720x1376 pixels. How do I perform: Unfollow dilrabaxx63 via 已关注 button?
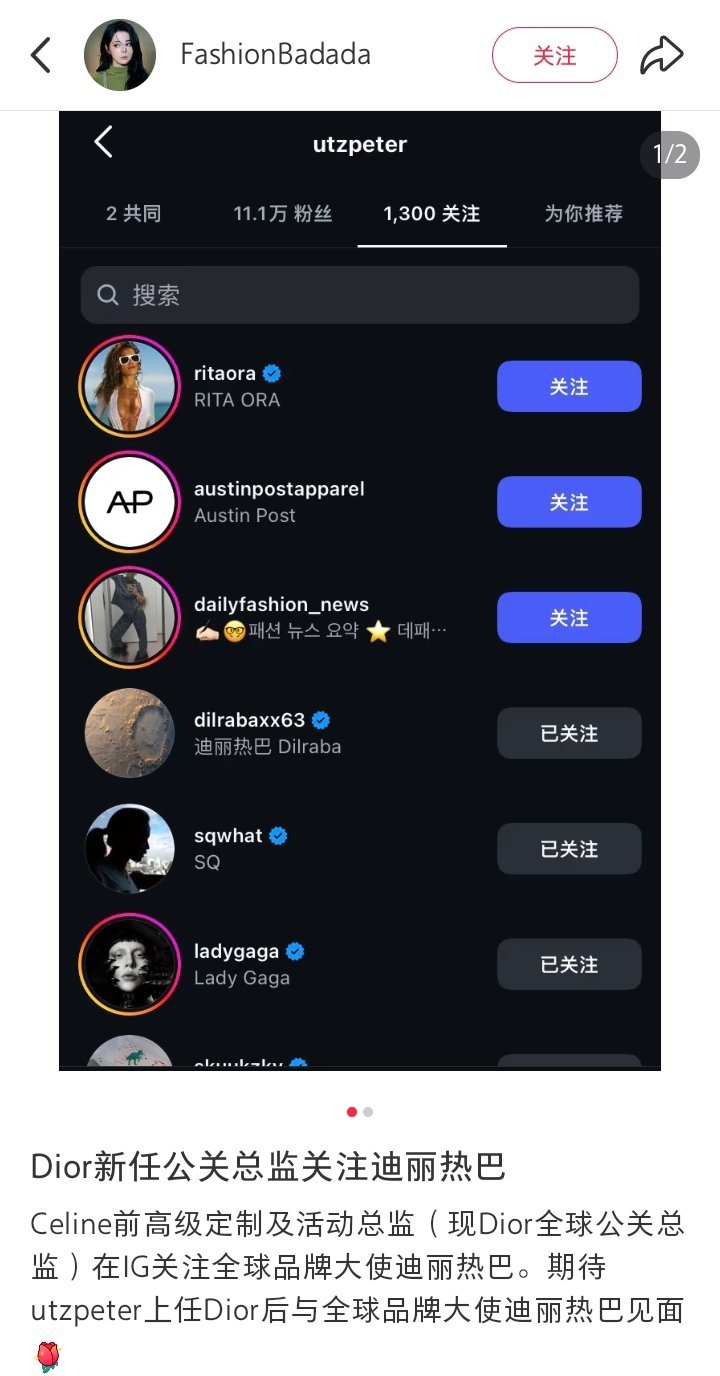coord(569,733)
